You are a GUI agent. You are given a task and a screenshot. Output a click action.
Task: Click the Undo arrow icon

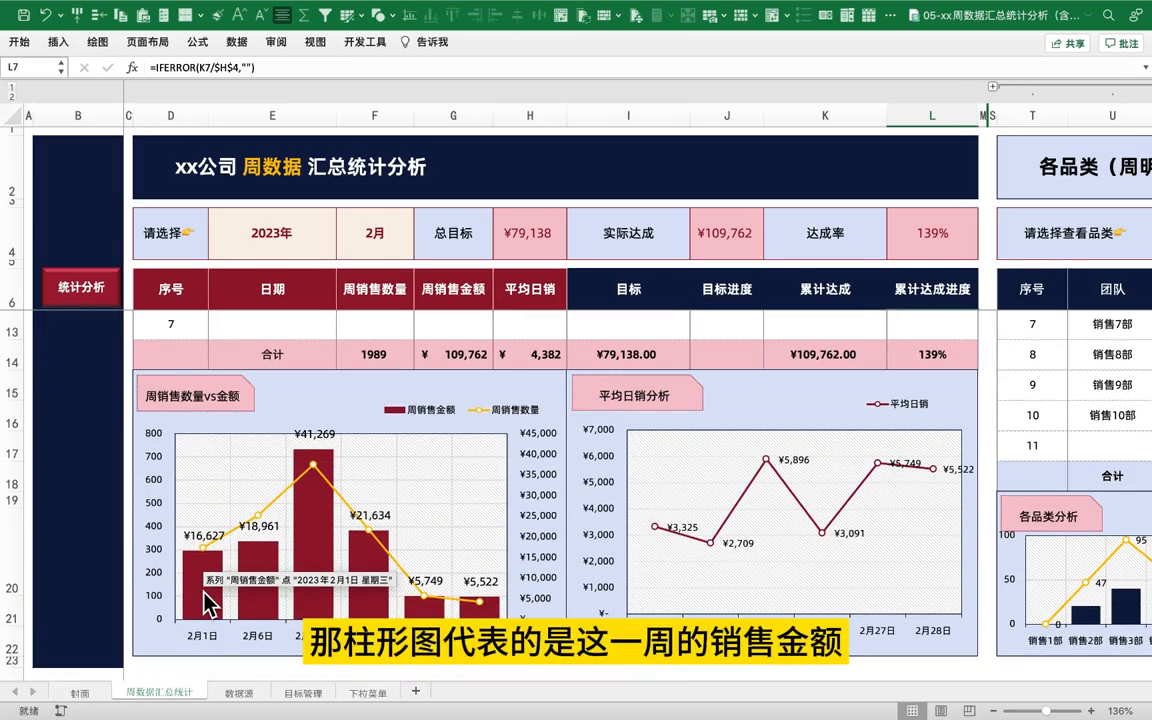pos(46,15)
